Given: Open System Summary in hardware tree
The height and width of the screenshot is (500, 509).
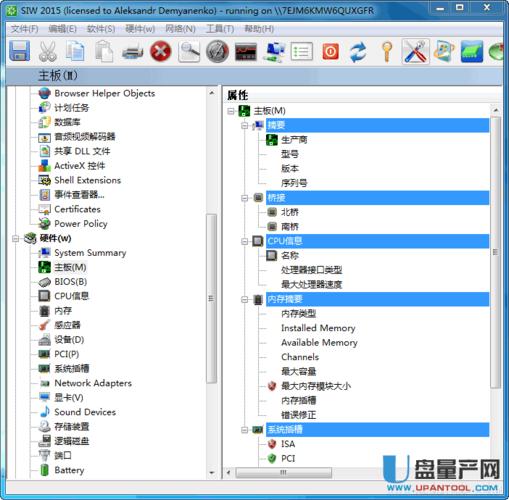Looking at the screenshot, I should point(90,253).
